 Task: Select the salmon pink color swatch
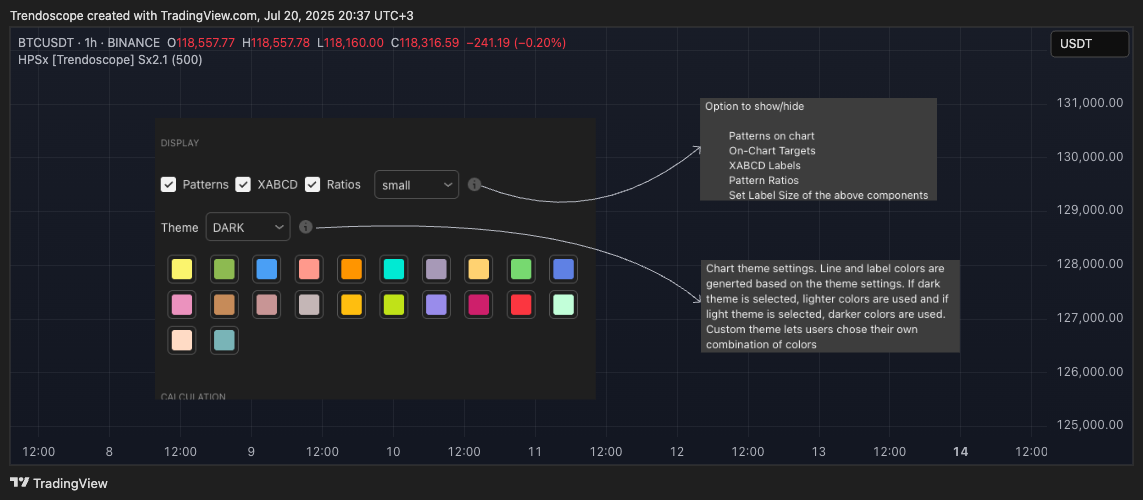pos(309,269)
